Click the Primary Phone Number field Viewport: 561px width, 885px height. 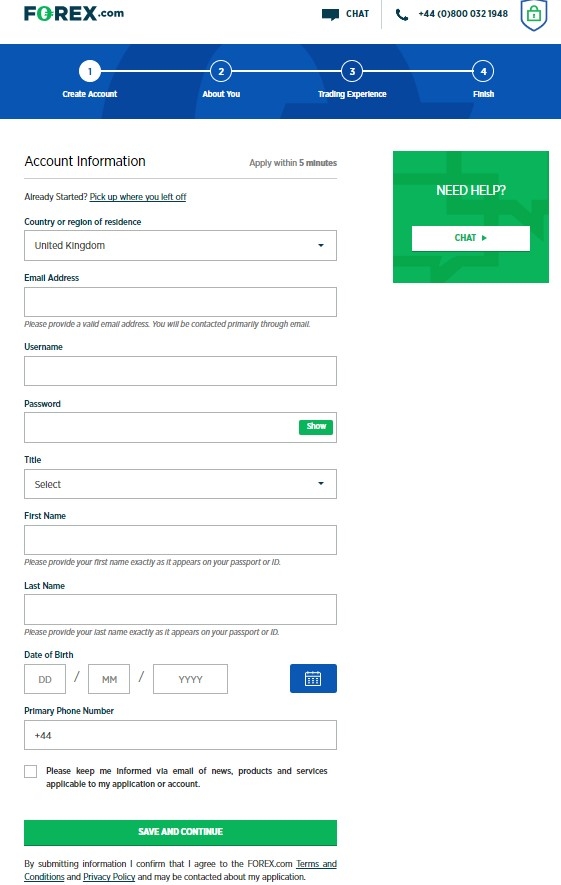coord(181,735)
